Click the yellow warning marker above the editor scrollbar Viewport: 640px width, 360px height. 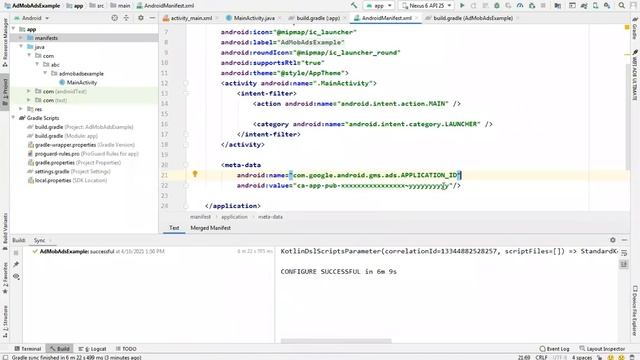tap(627, 27)
